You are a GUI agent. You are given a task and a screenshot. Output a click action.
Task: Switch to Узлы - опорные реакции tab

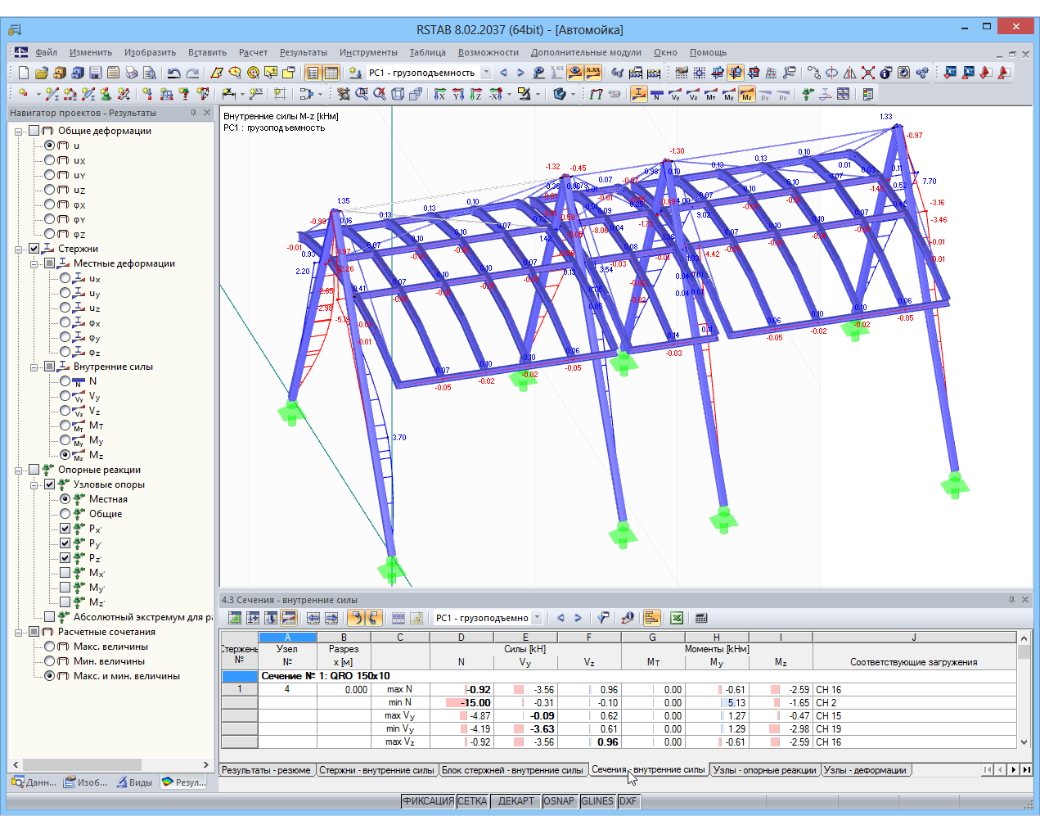pyautogui.click(x=764, y=770)
